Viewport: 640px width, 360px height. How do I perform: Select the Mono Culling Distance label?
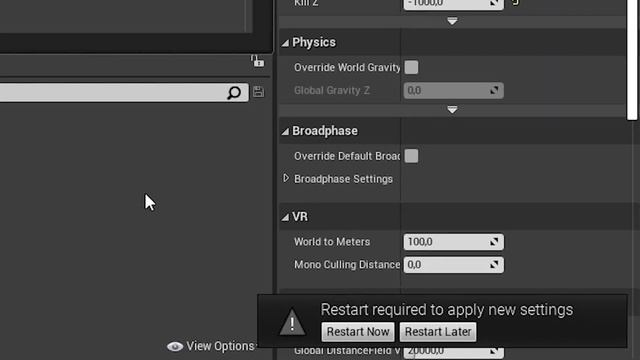coord(347,265)
